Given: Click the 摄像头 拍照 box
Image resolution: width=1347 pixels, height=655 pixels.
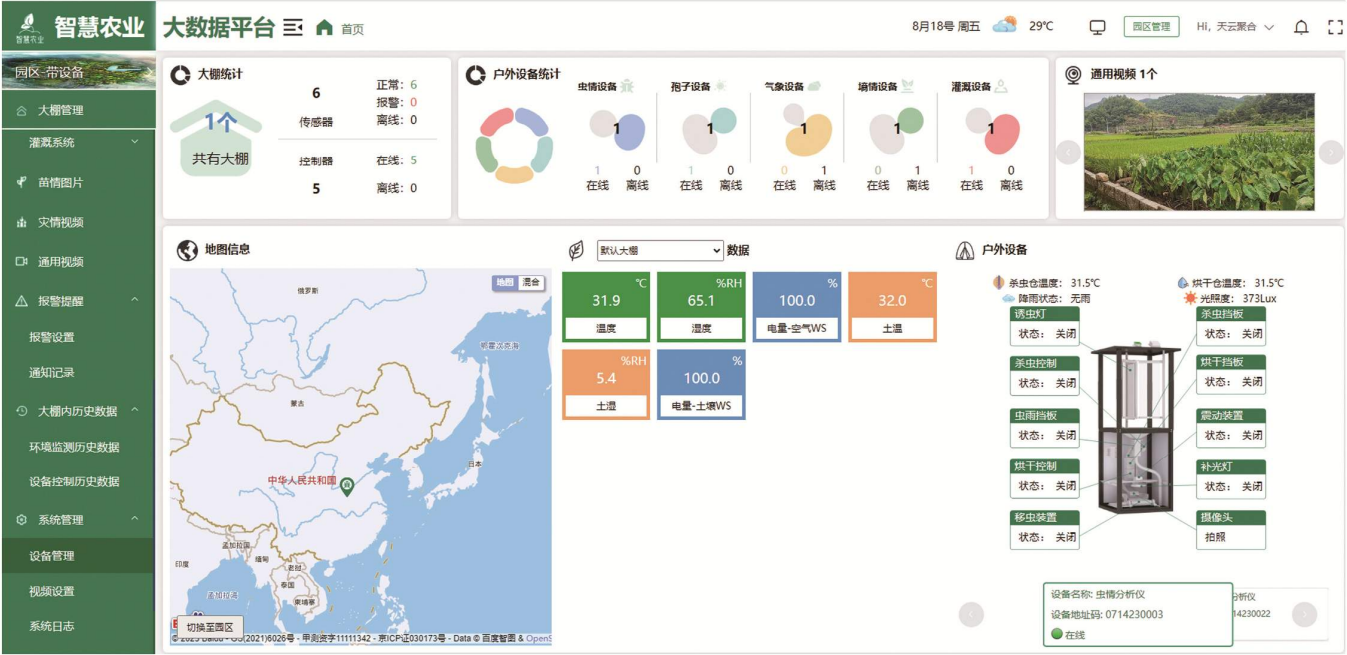Looking at the screenshot, I should click(1232, 529).
